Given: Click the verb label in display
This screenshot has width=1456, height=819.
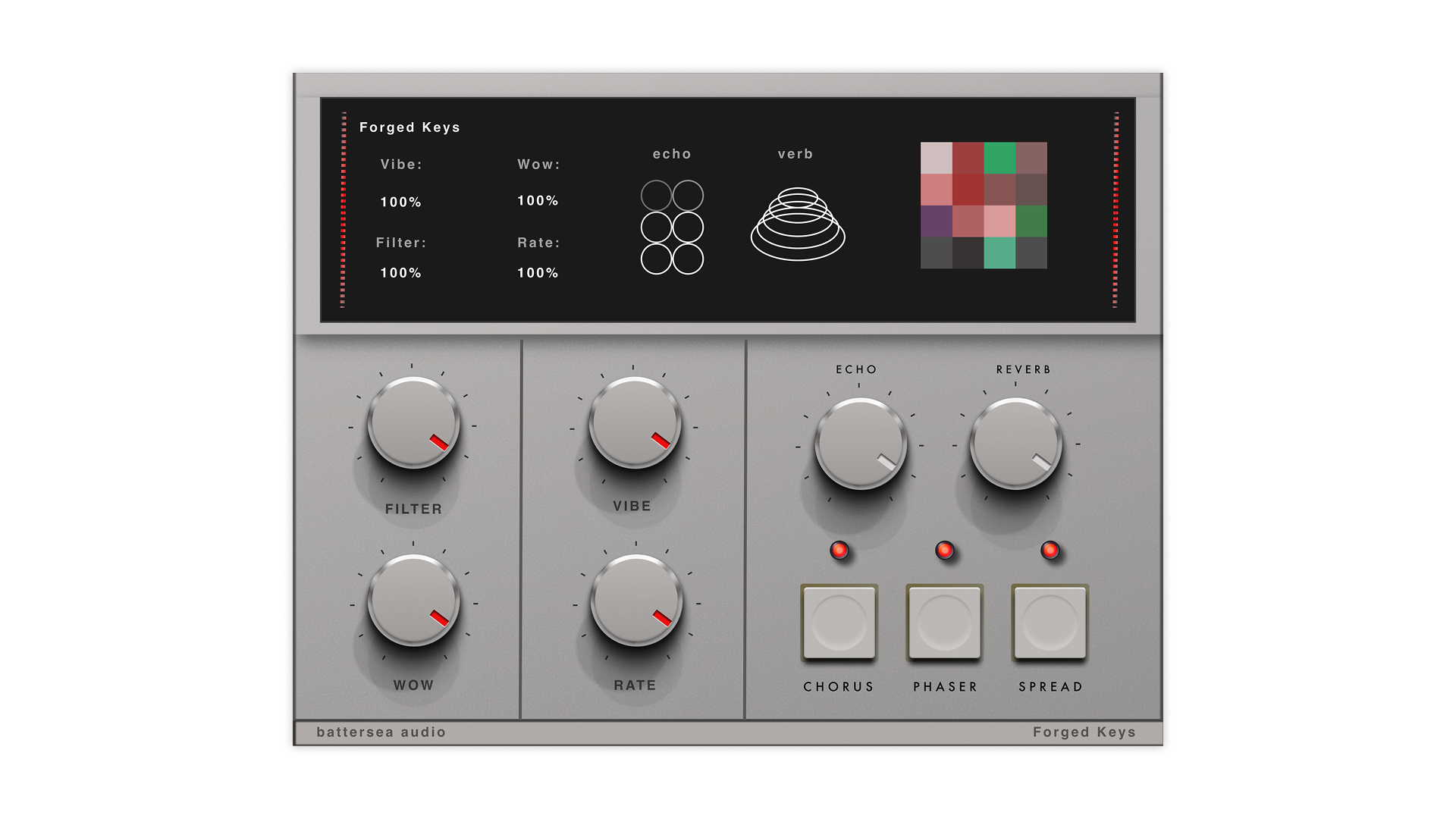Looking at the screenshot, I should (x=795, y=154).
